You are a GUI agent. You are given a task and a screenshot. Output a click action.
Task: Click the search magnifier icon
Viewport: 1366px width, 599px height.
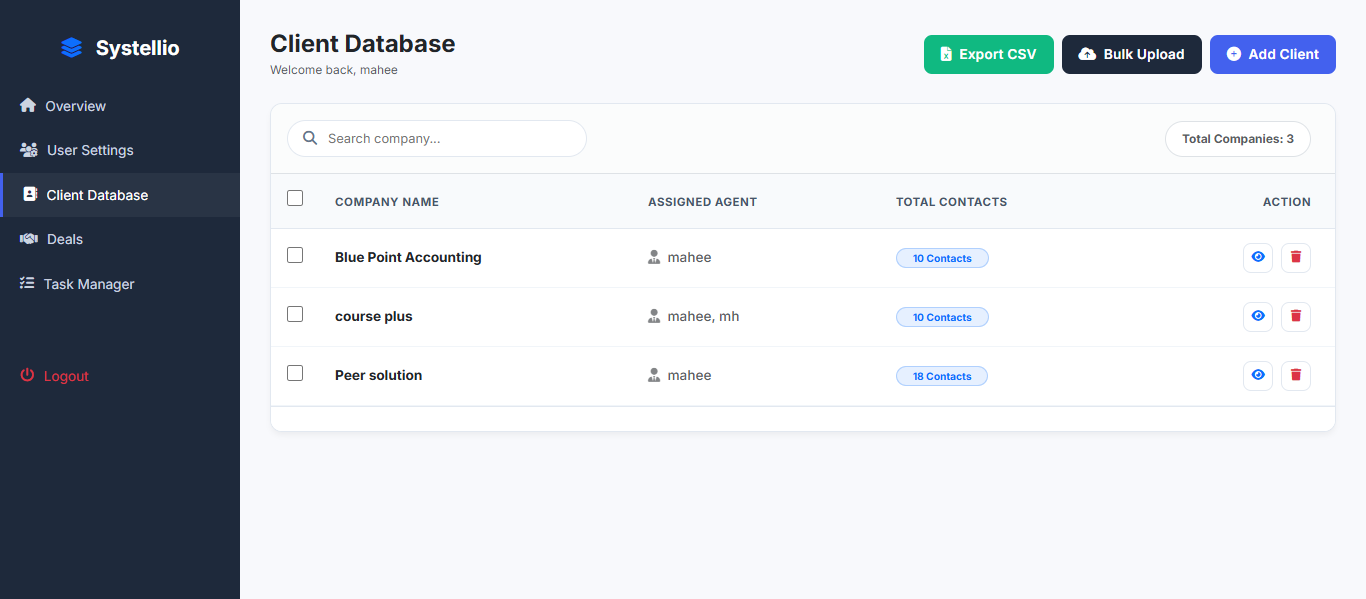pos(310,138)
